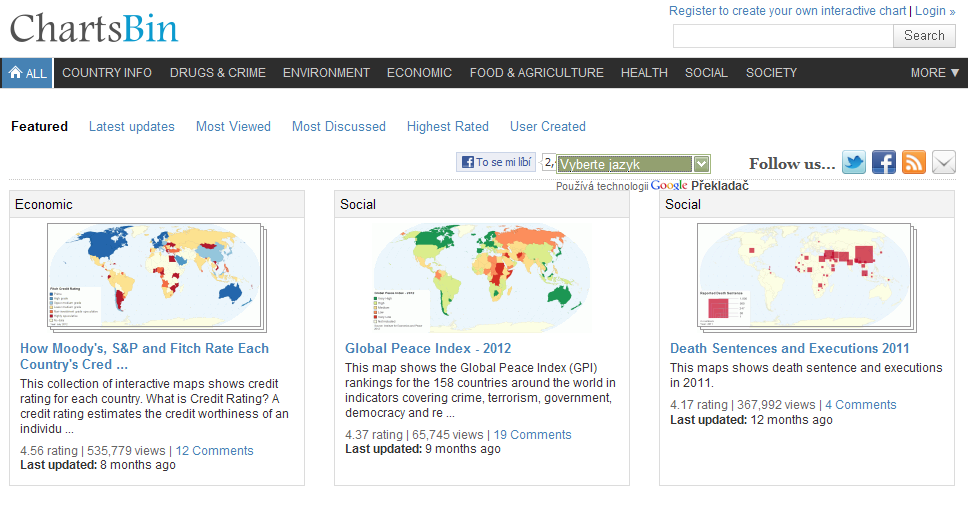Image resolution: width=968 pixels, height=505 pixels.
Task: Click '4.17 rating | 367,992 views' text
Action: 743,405
